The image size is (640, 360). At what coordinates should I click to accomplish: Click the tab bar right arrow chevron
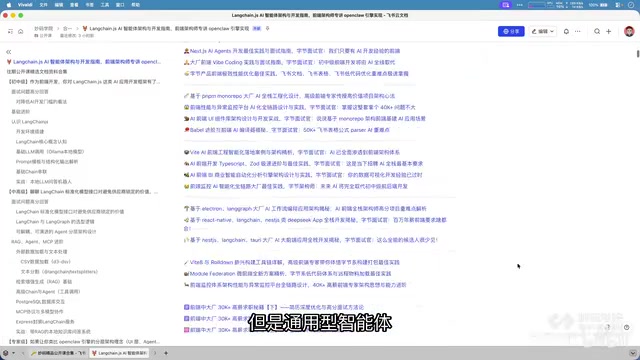click(155, 353)
